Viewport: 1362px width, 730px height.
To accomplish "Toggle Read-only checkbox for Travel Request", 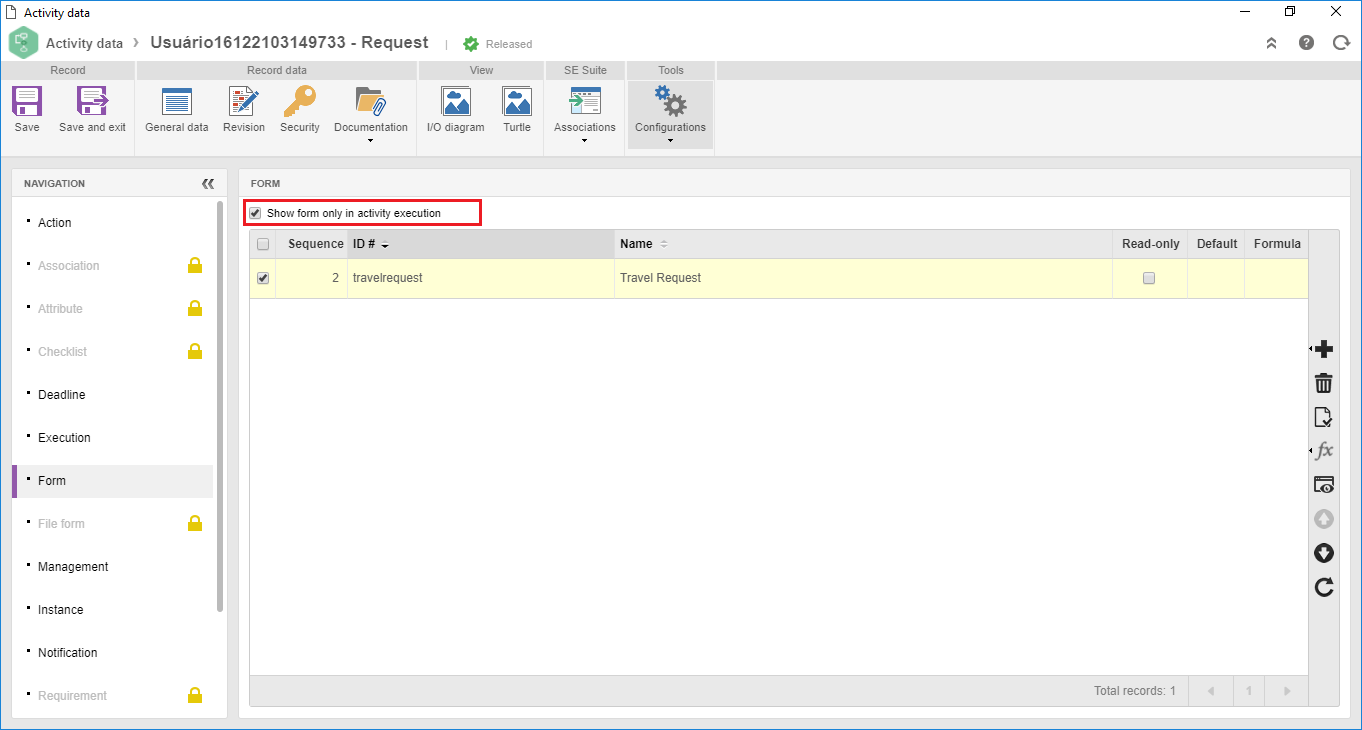I will click(1149, 278).
